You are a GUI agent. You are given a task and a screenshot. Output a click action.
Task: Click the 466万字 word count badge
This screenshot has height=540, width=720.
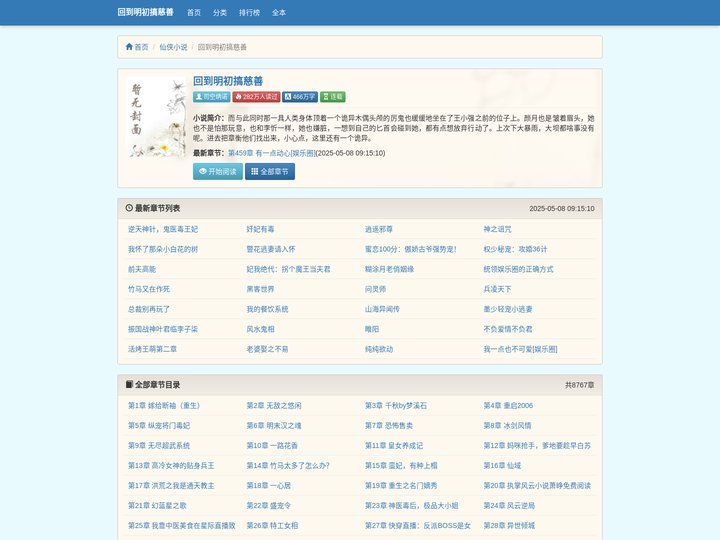[300, 97]
